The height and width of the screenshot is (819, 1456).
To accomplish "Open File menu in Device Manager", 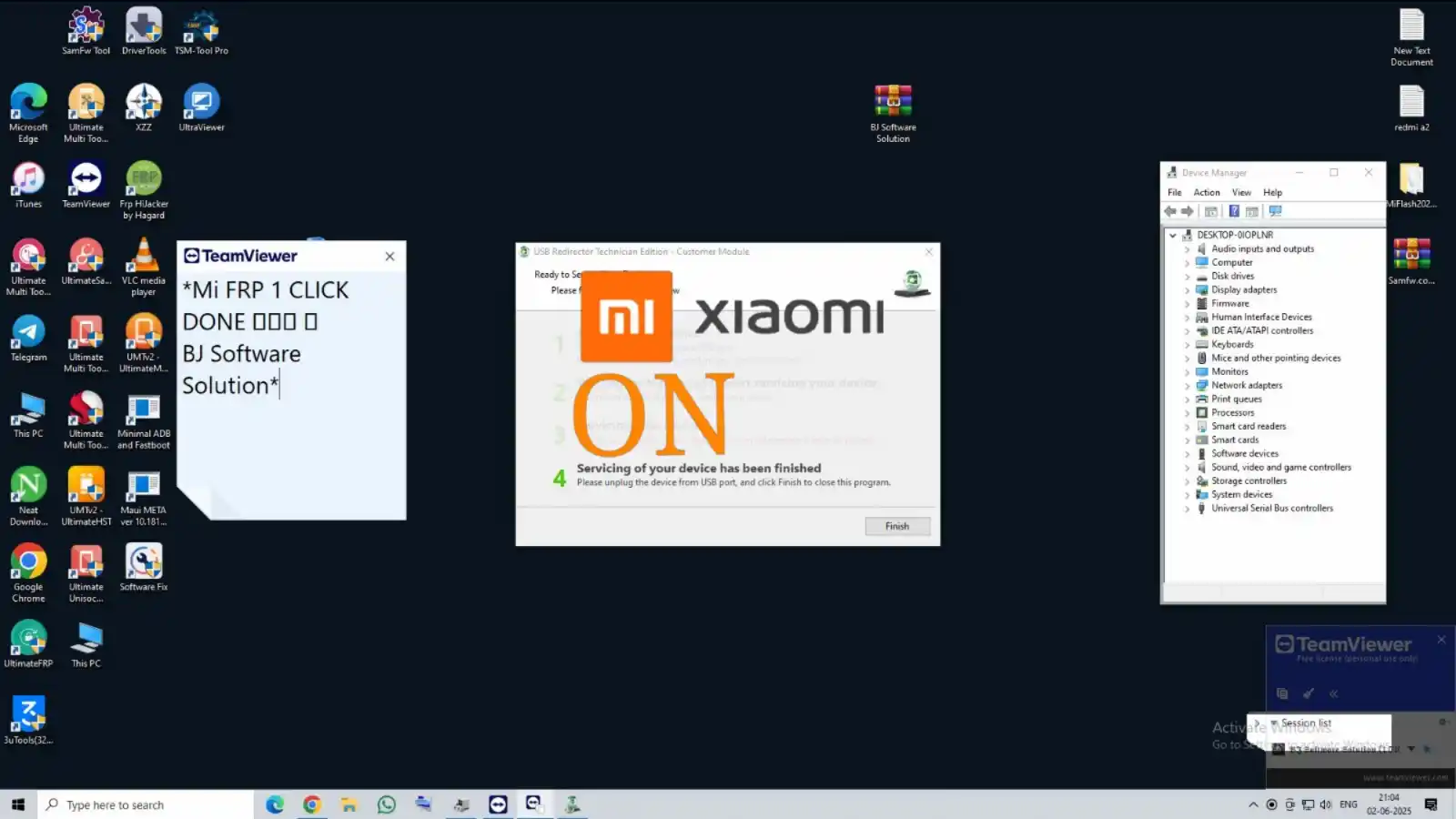I will coord(1175,192).
